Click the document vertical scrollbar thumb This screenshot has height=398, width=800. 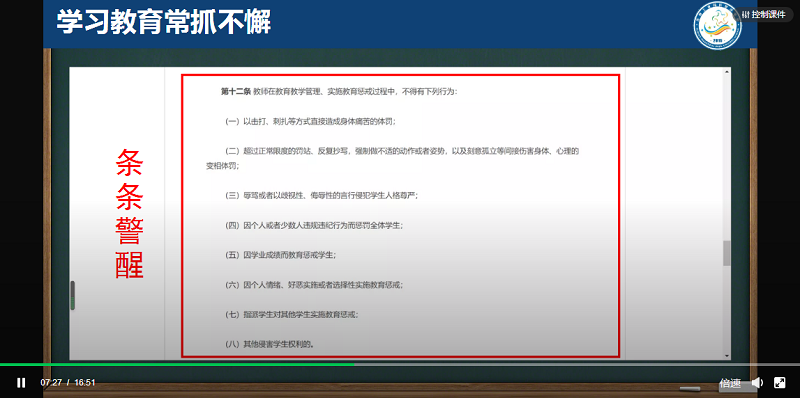tap(727, 253)
